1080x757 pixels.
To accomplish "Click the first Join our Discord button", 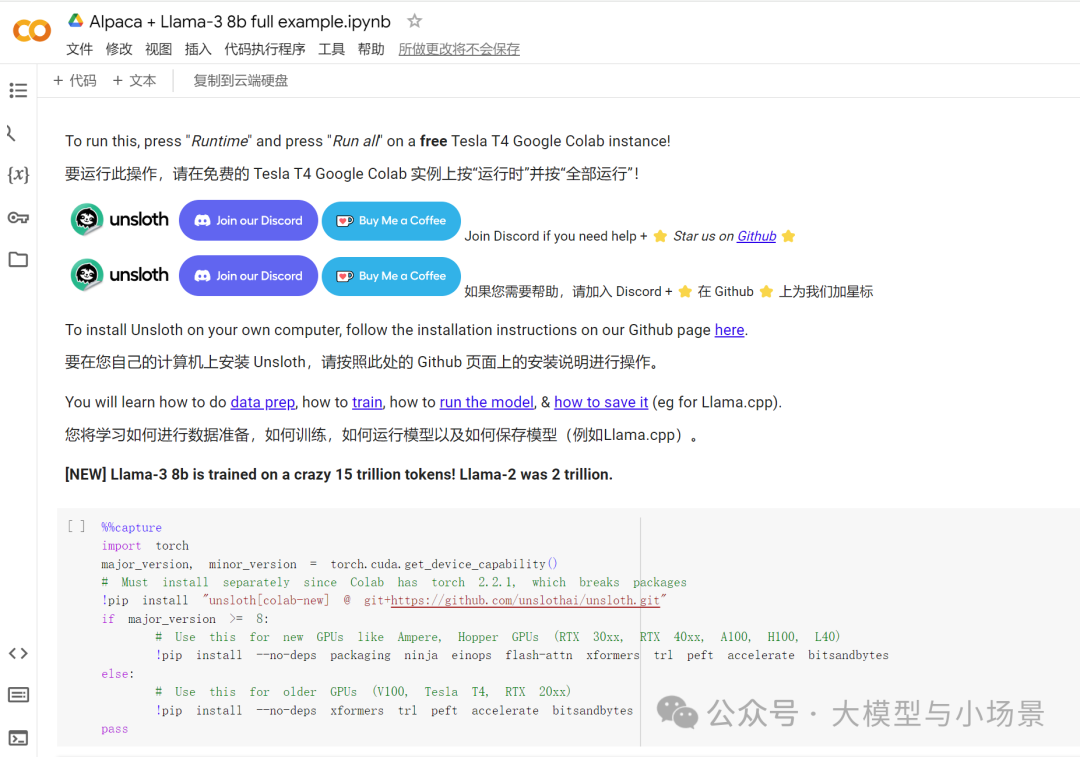I will [x=249, y=220].
